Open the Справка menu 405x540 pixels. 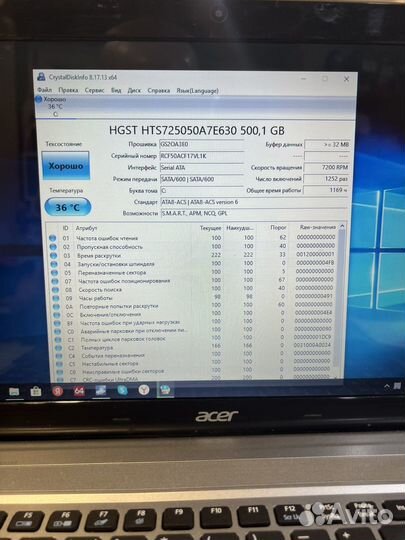point(158,91)
